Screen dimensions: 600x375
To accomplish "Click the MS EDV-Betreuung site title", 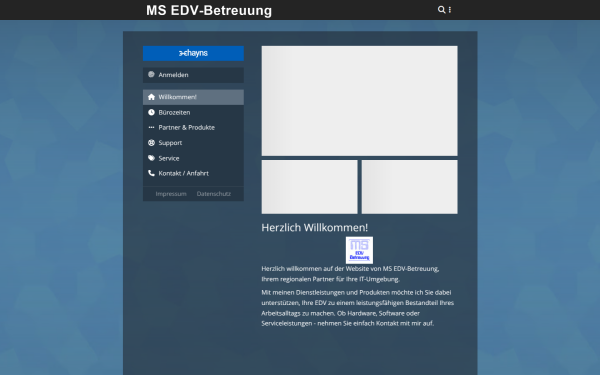I will point(209,10).
